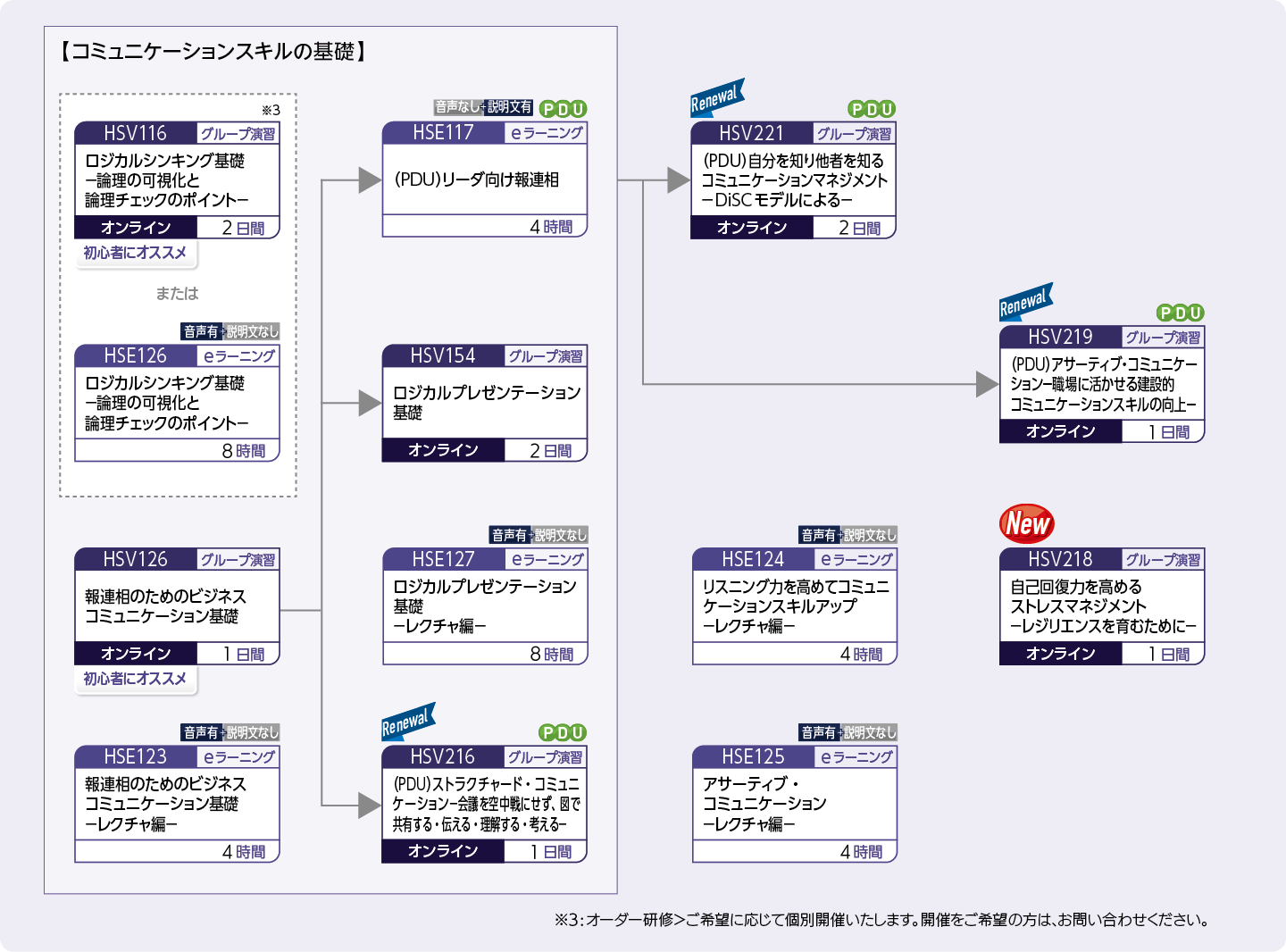Click the 8時間 duration on HSE127
Screen dimensions: 1286x952
(x=551, y=655)
